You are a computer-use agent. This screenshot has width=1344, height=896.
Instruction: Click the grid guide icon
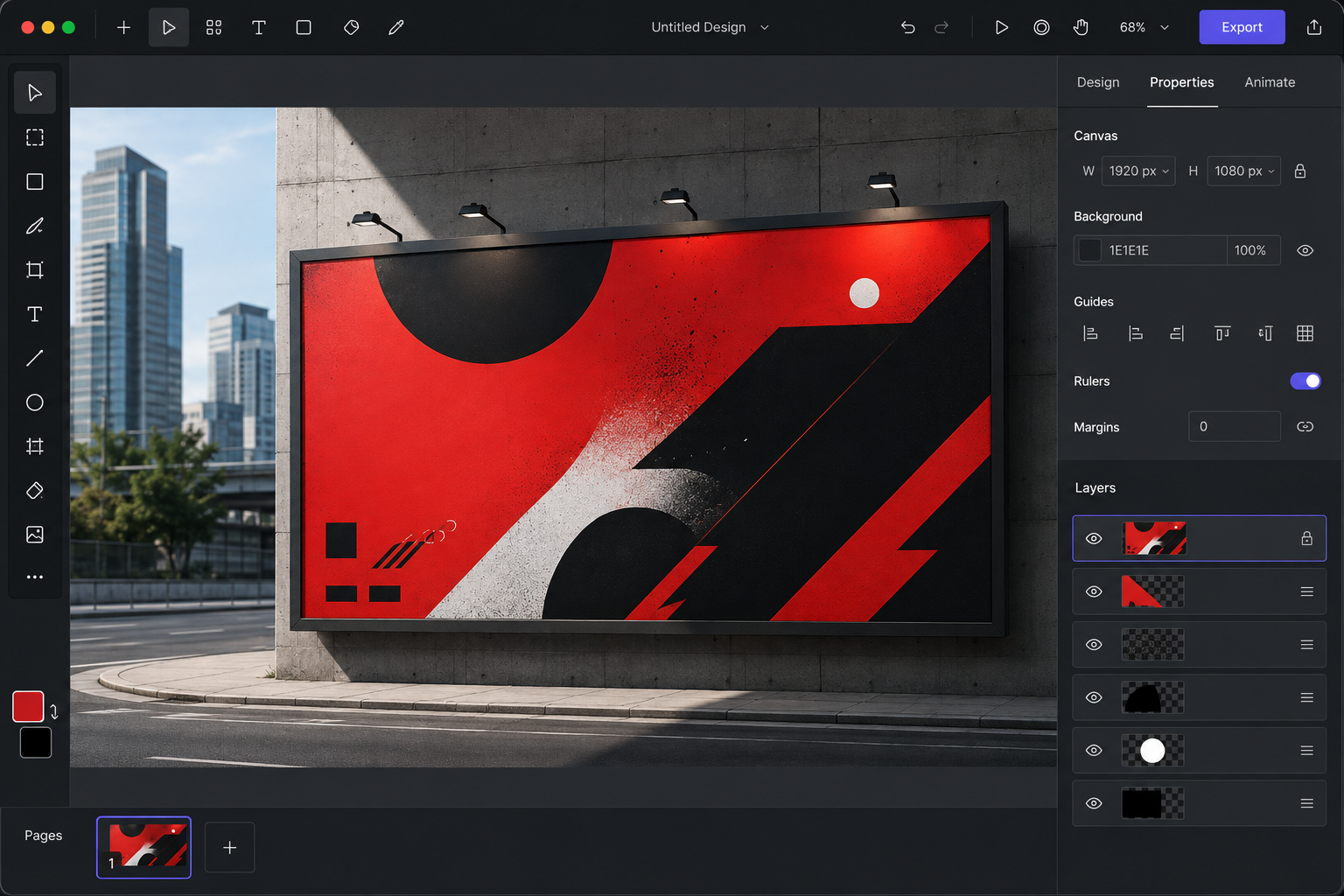pos(1305,333)
